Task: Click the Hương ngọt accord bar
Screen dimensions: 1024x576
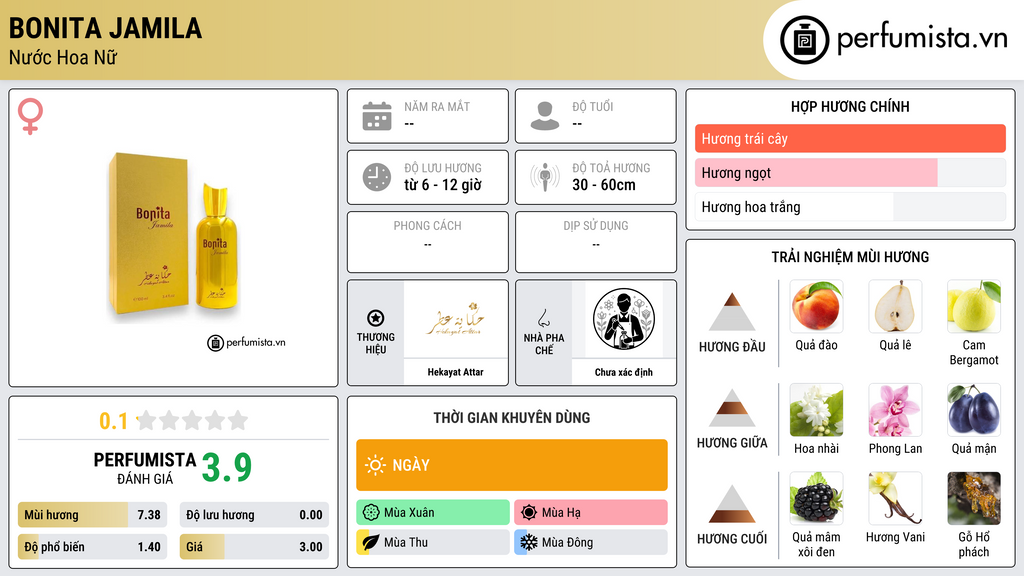Action: (x=850, y=172)
